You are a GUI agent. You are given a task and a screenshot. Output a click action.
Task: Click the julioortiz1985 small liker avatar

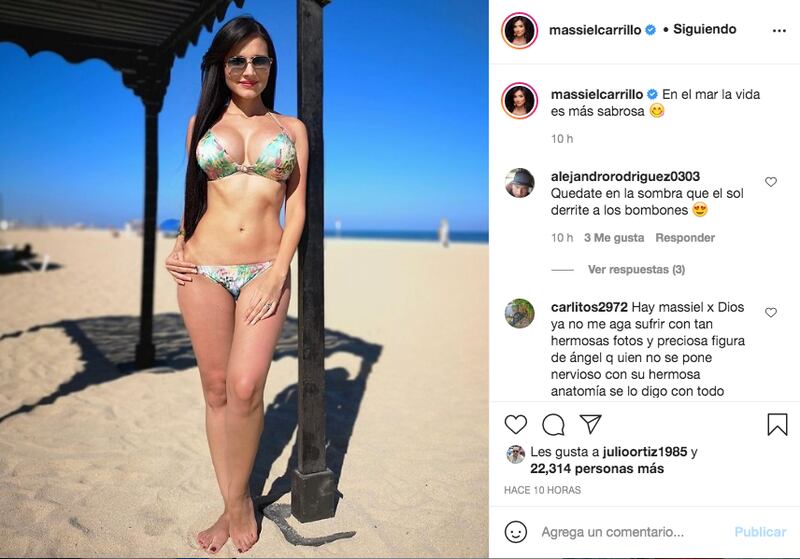point(515,454)
